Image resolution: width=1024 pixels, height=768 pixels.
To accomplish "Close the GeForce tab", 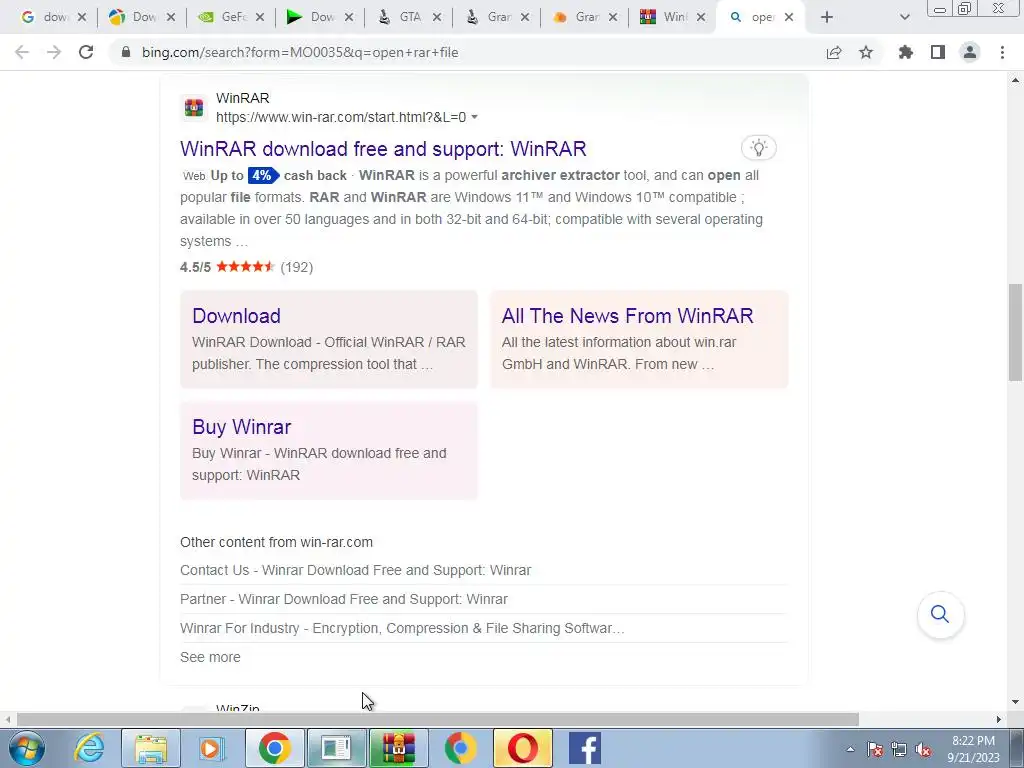I will [260, 18].
